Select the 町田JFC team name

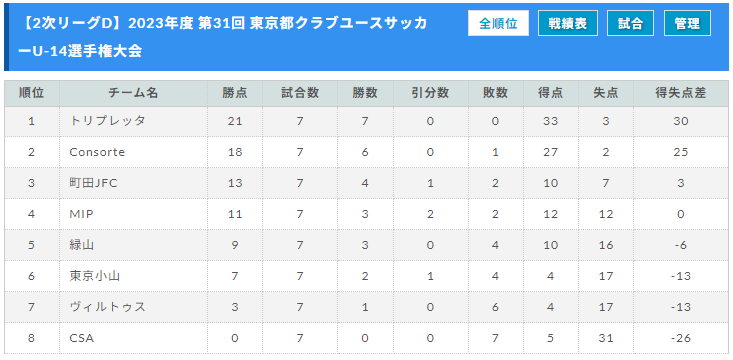93,183
